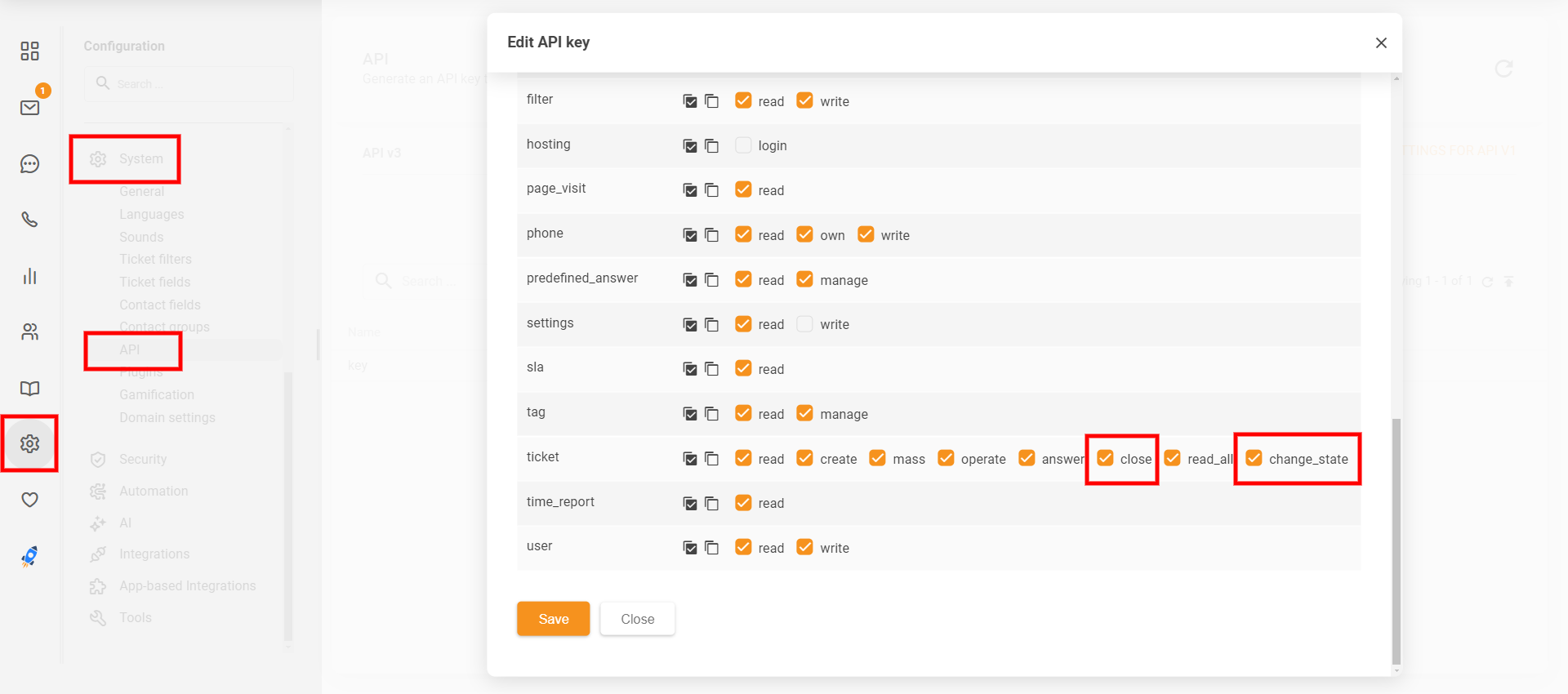Screen dimensions: 1568x694
Task: Click the rocket icon in left sidebar
Action: pyautogui.click(x=30, y=556)
